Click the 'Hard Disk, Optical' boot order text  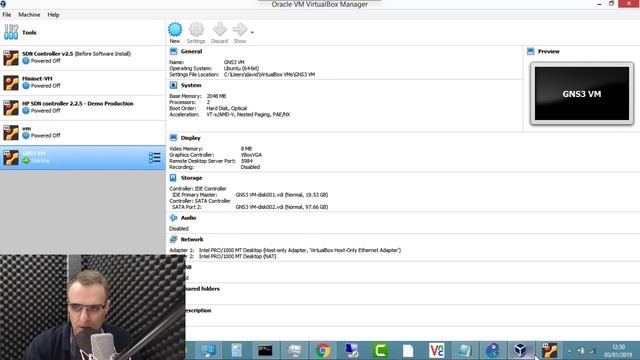tap(227, 109)
